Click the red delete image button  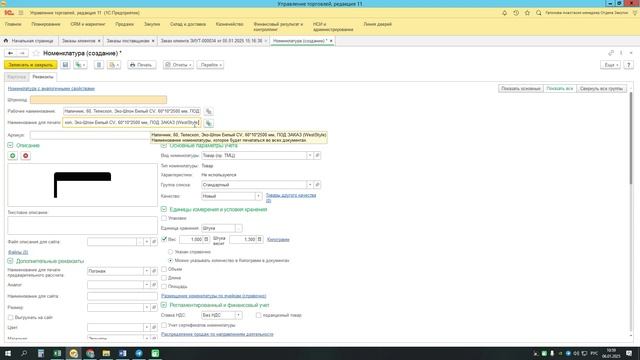[x=26, y=156]
